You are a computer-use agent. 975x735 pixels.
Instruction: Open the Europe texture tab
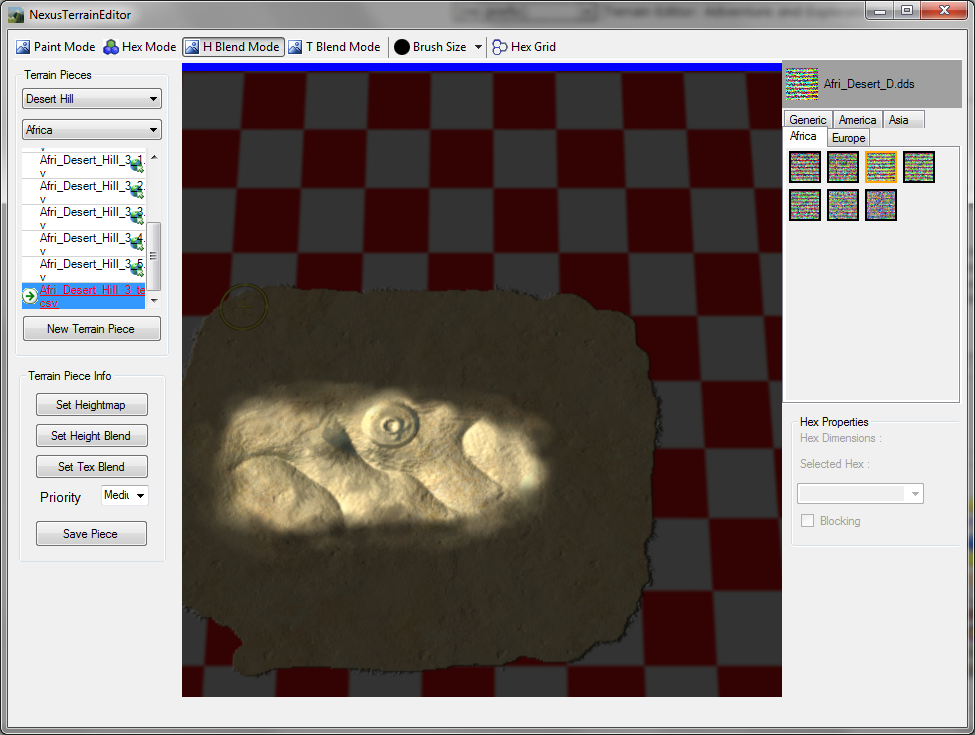(x=849, y=138)
